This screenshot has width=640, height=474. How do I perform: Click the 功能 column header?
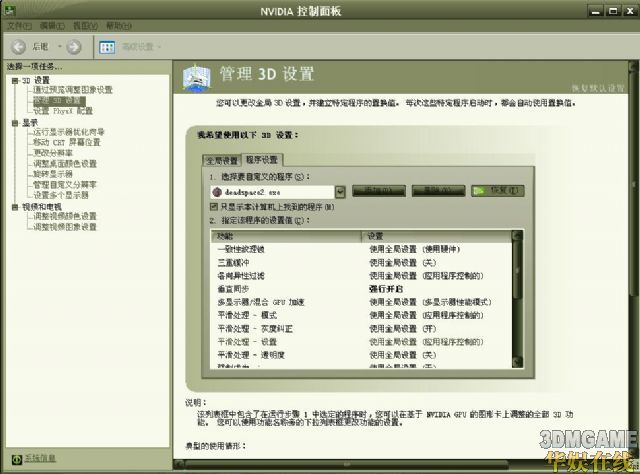(287, 236)
